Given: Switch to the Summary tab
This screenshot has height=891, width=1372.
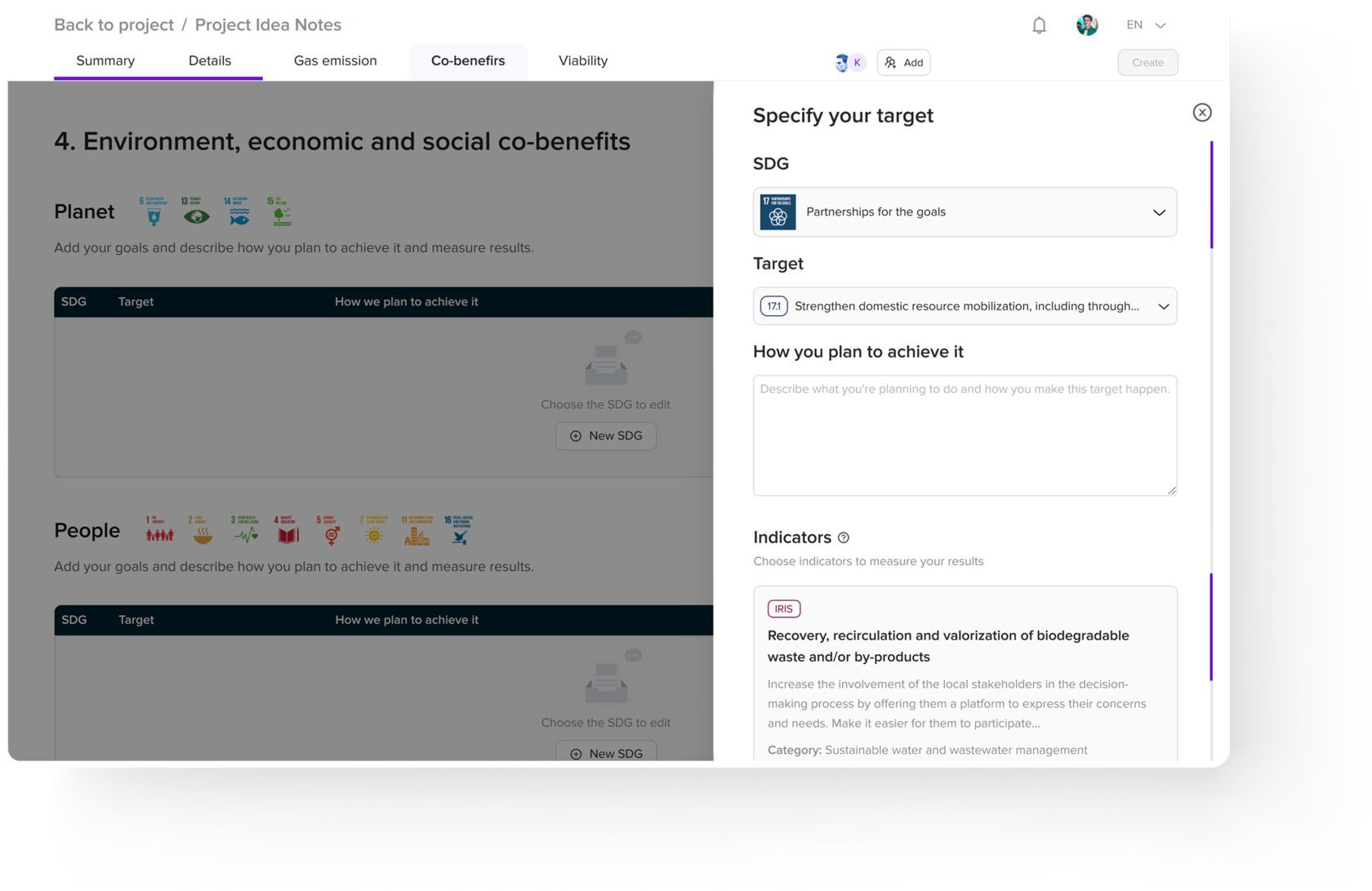Looking at the screenshot, I should coord(105,61).
